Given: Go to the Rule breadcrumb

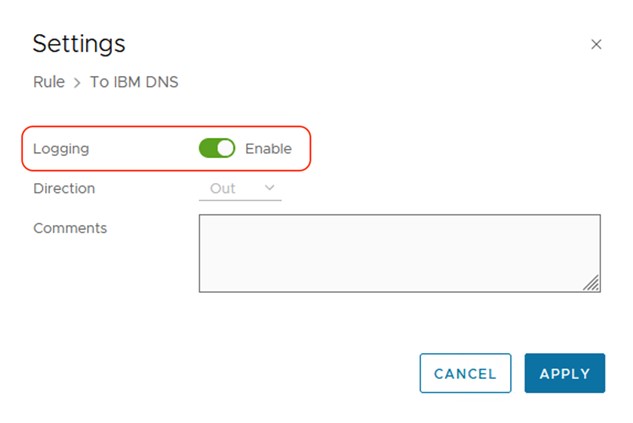Looking at the screenshot, I should (49, 82).
